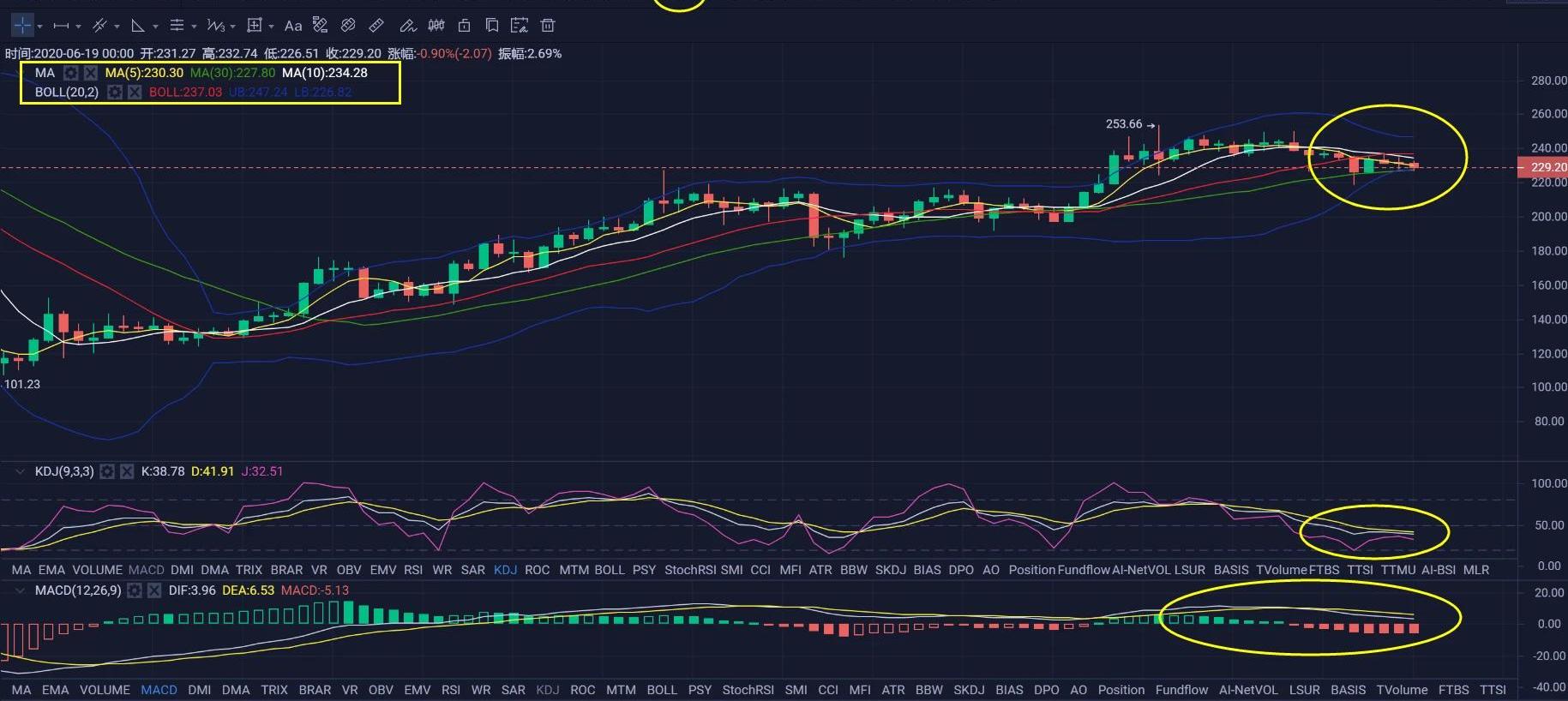This screenshot has width=1568, height=701.
Task: Select the pencil freehand drawing tool
Action: point(407,26)
